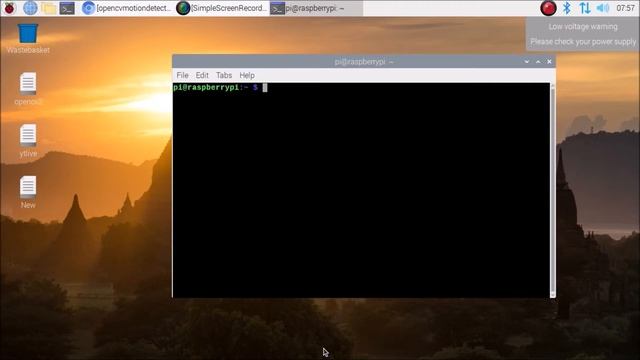The width and height of the screenshot is (640, 360).
Task: Dismiss the Low voltage warning notification
Action: (x=583, y=34)
